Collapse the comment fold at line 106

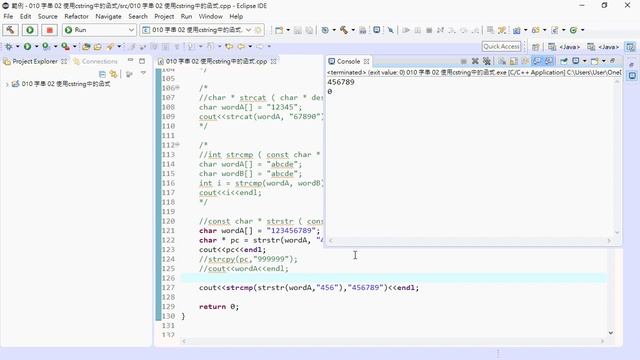pyautogui.click(x=178, y=88)
